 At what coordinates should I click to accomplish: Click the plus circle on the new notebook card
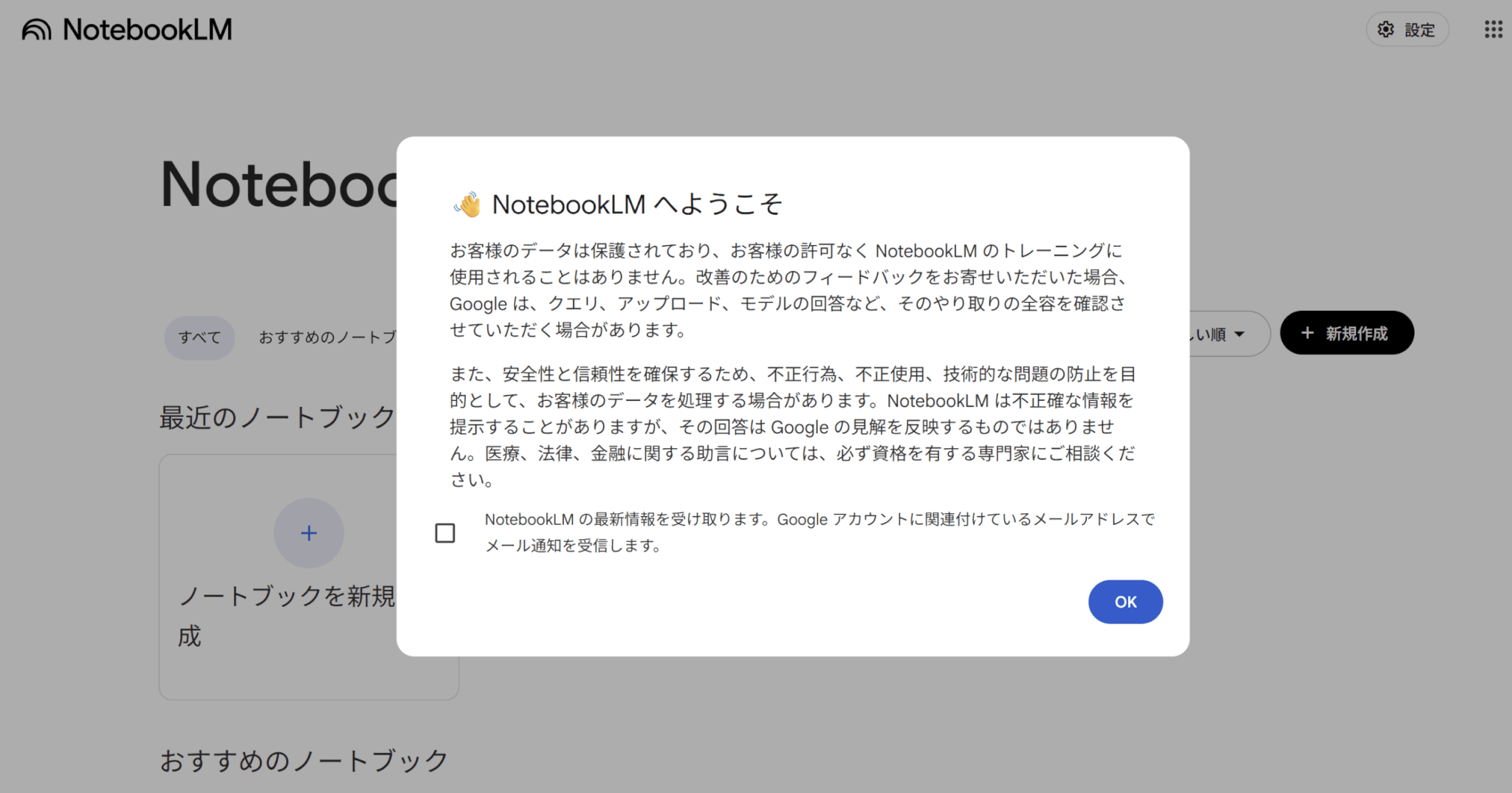pos(309,533)
